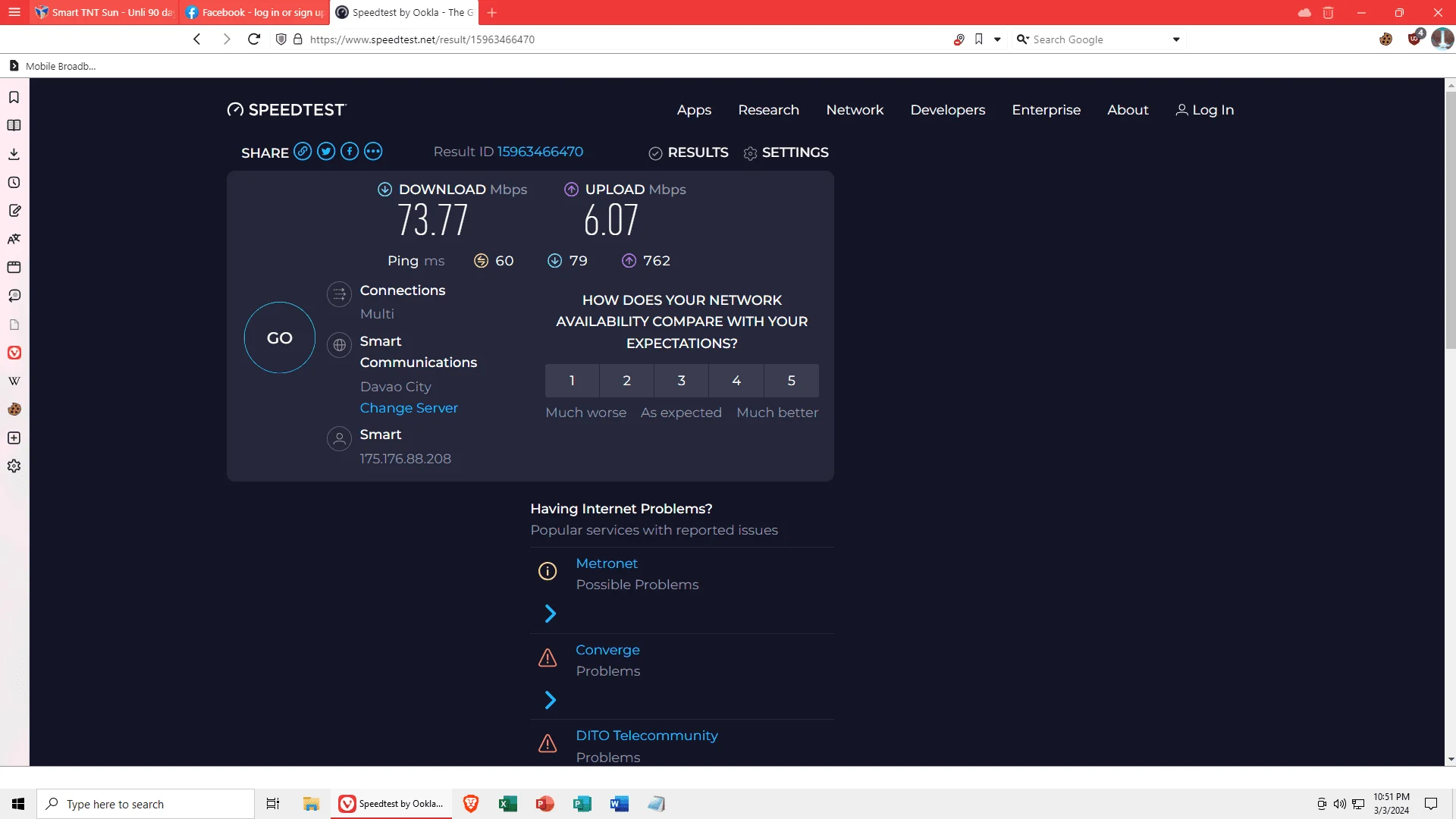The image size is (1456, 819).
Task: Rate network availability as 4
Action: [736, 381]
